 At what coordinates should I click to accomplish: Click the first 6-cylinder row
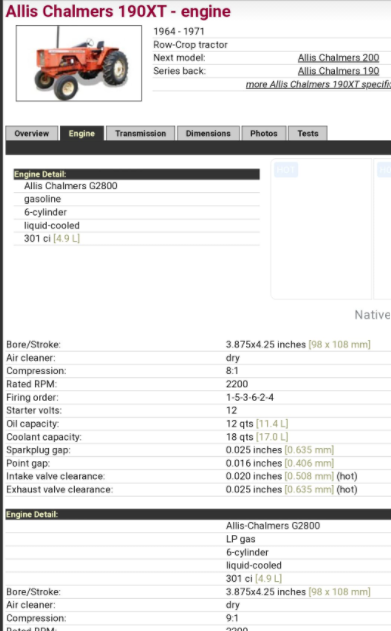tap(136, 212)
